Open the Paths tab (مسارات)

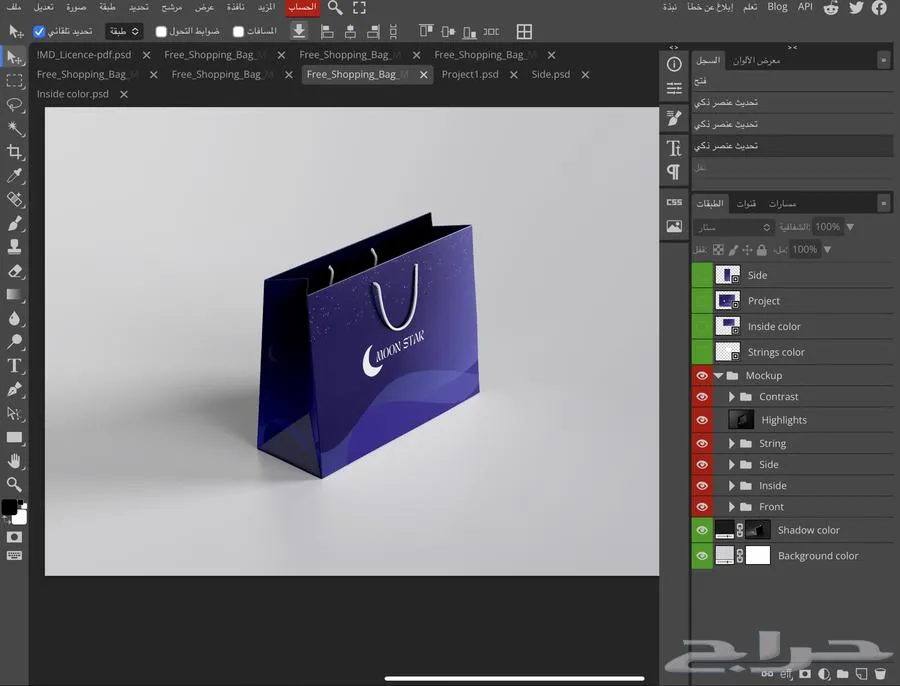coord(782,204)
